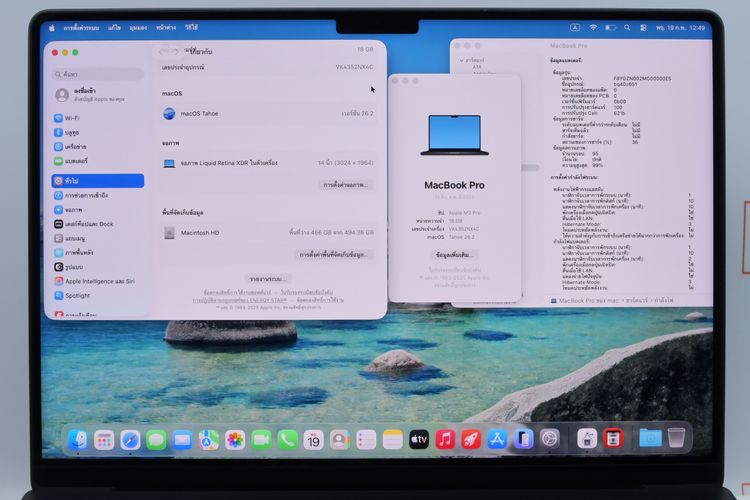Viewport: 750px width, 500px height.
Task: Open the ENERGY STAR compliance link
Action: pos(240,300)
